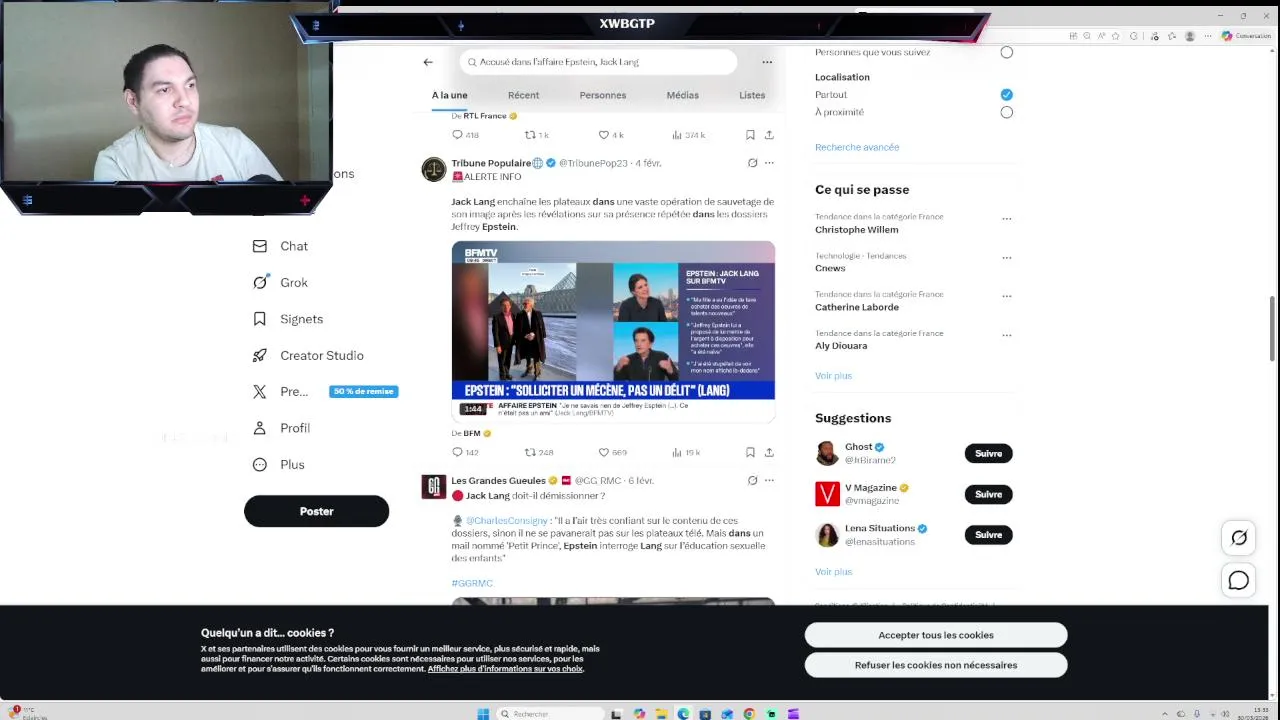
Task: Open options for Cnews trend
Action: (x=1007, y=258)
